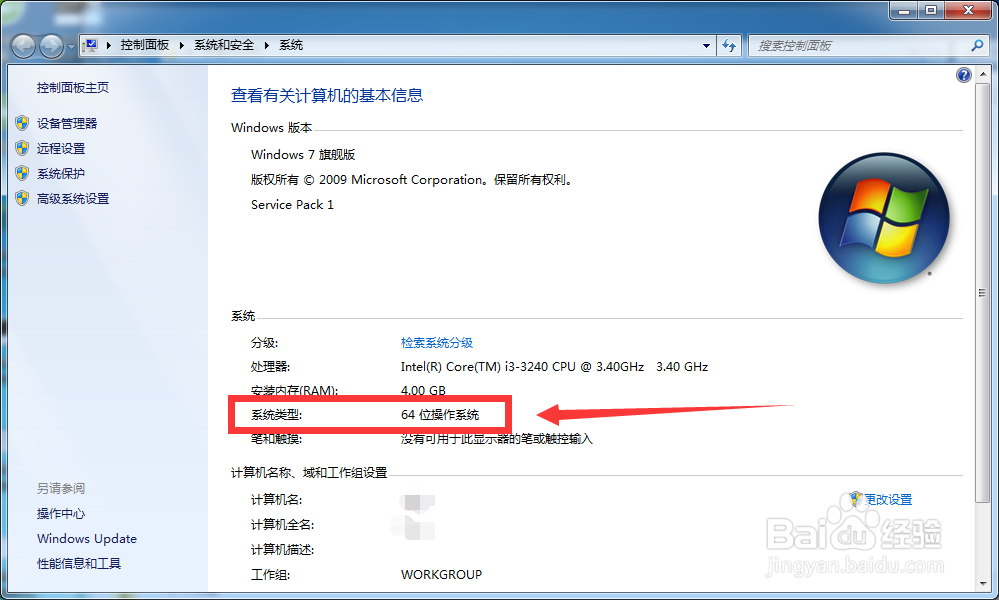The image size is (999, 600).
Task: Open Windows Update link
Action: tap(87, 539)
